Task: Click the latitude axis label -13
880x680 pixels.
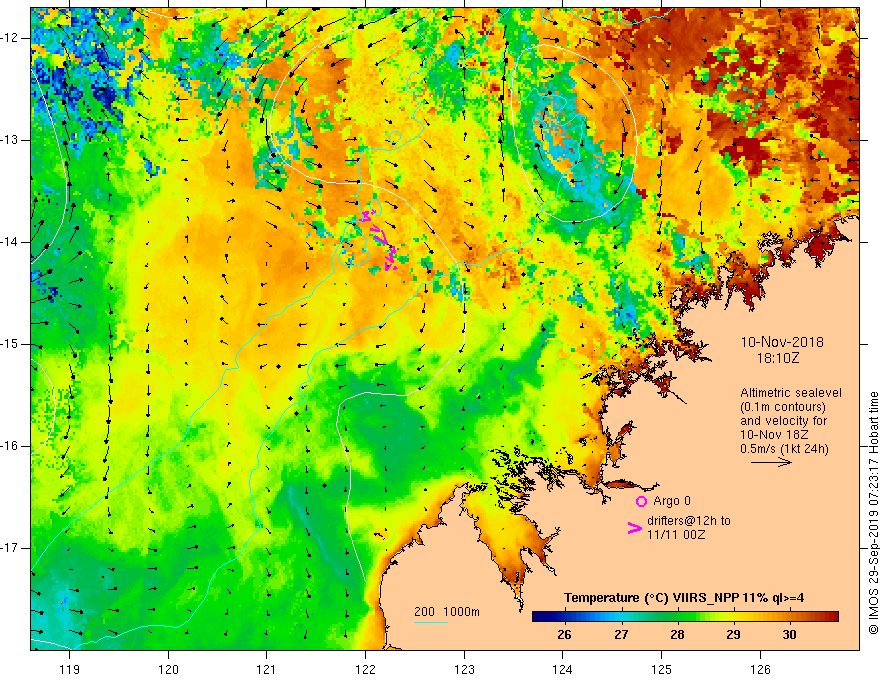Action: point(11,140)
